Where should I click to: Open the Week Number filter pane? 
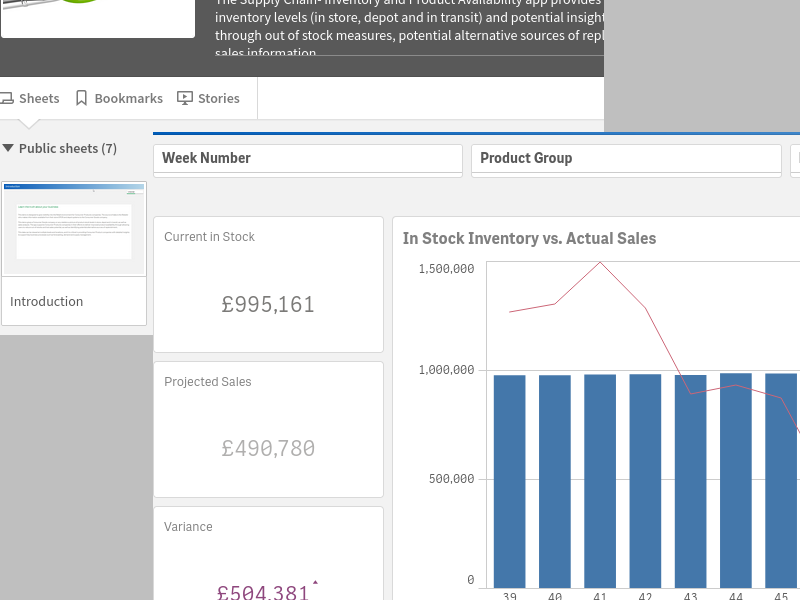tap(308, 160)
